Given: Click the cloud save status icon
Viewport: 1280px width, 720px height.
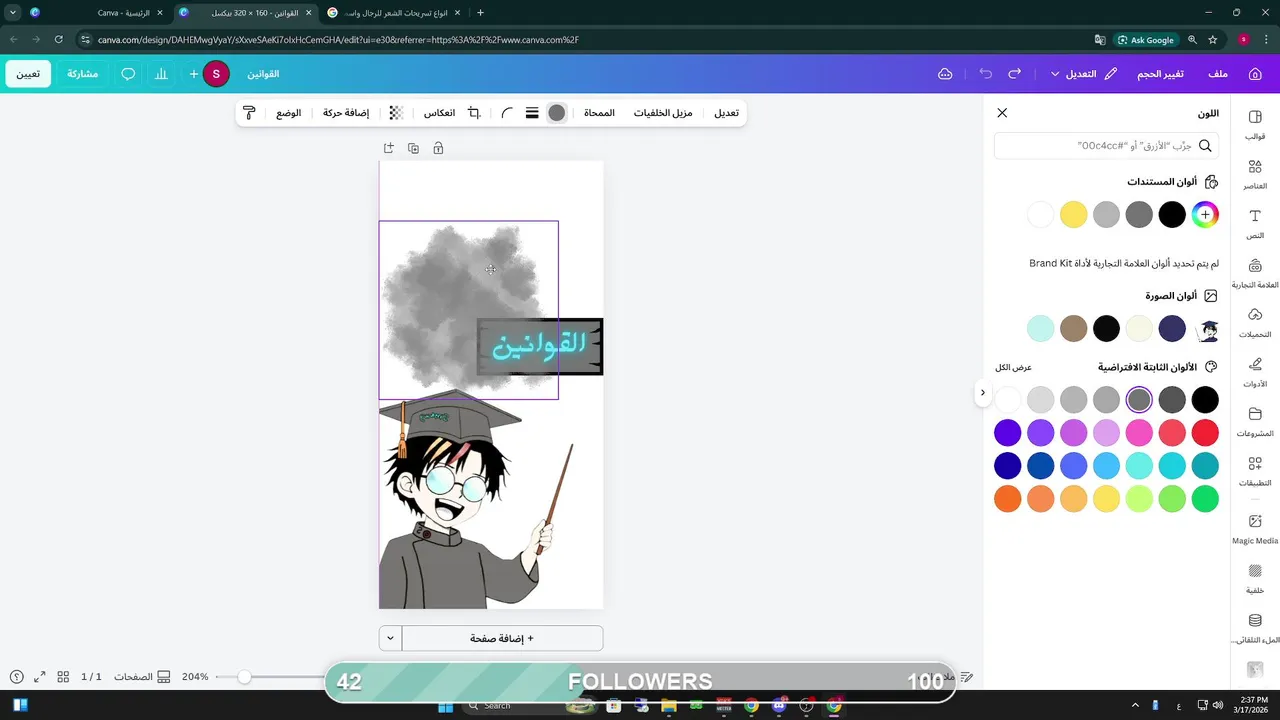Looking at the screenshot, I should (x=945, y=74).
